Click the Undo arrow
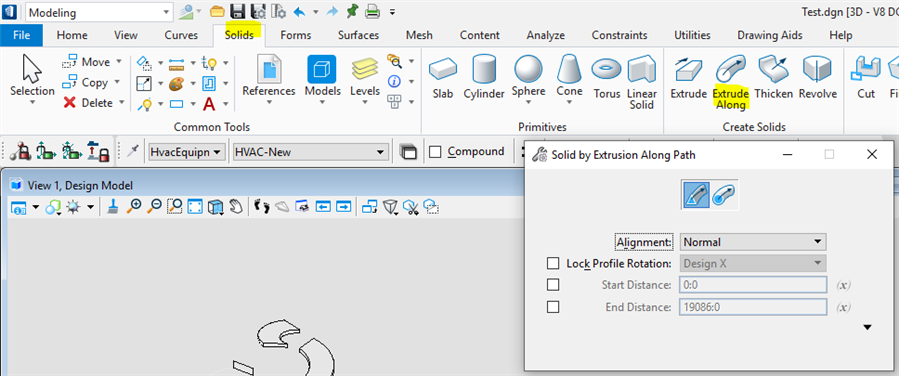 point(299,11)
